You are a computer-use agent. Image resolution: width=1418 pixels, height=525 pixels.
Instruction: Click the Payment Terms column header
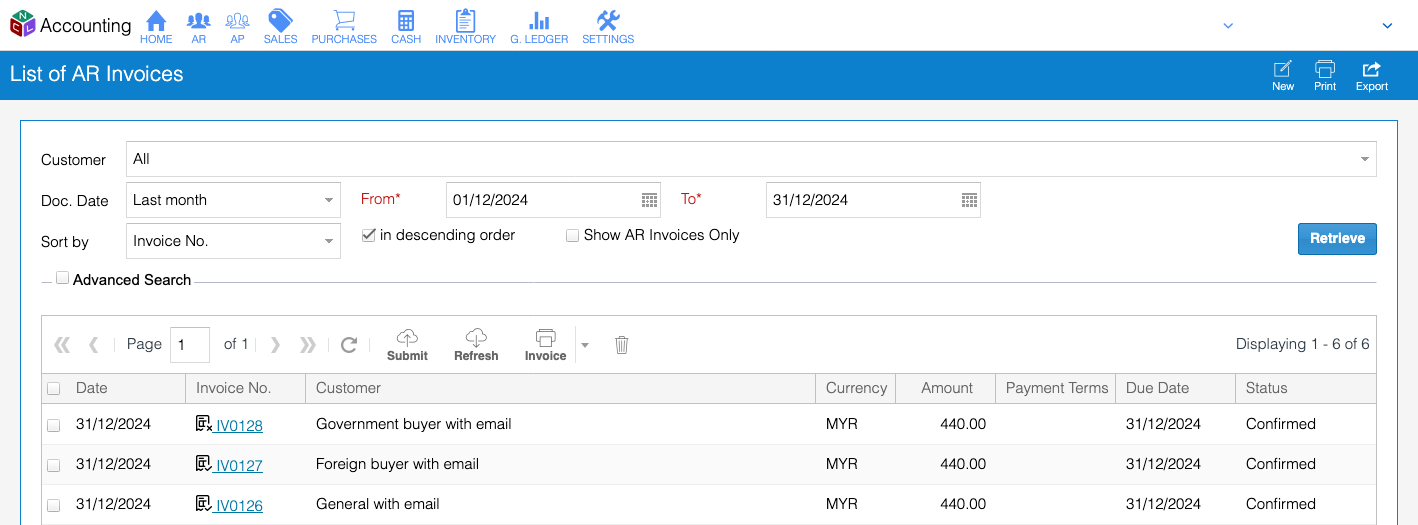coord(1057,388)
